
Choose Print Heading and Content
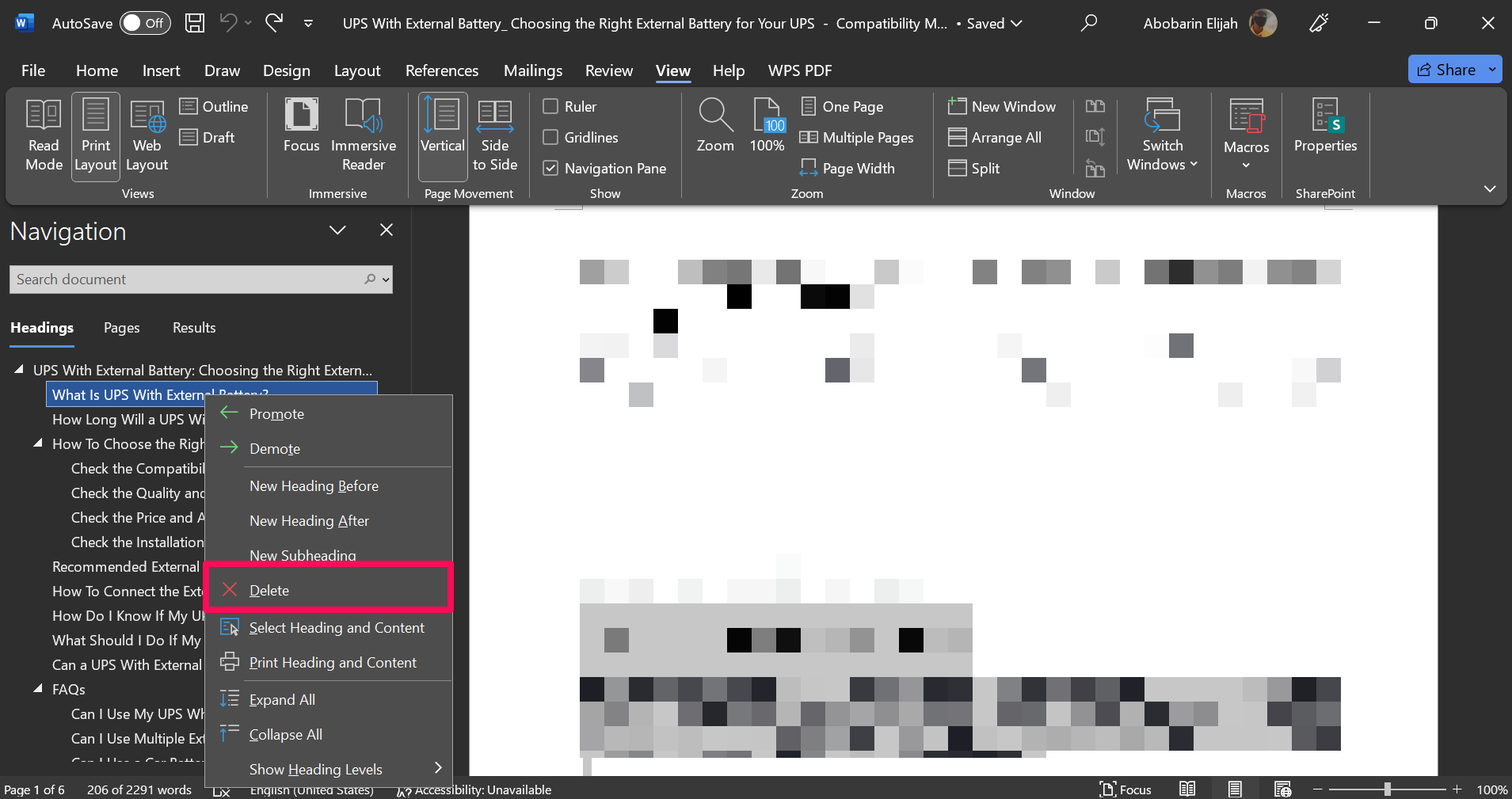coord(329,662)
